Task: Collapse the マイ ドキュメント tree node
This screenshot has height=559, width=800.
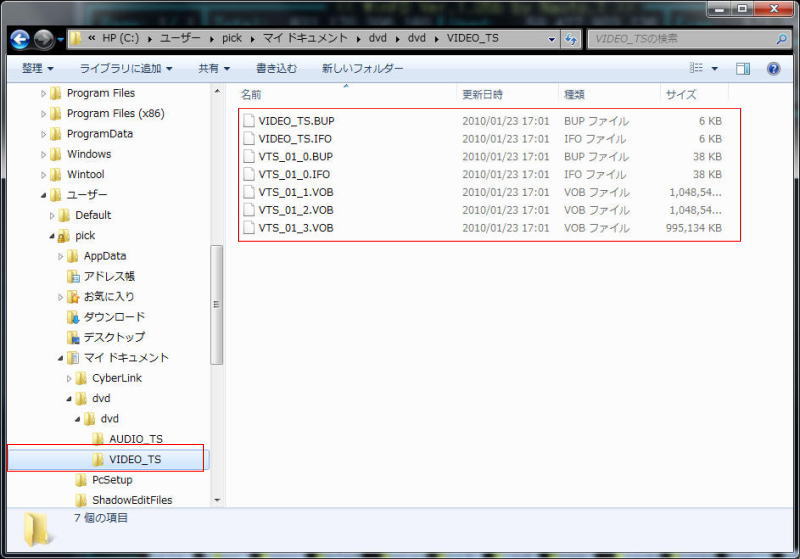Action: tap(60, 359)
